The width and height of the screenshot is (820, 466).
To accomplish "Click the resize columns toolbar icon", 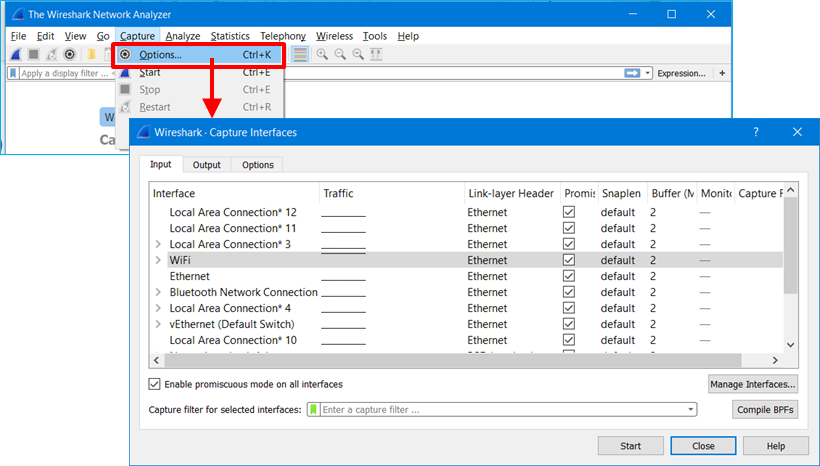I will point(376,54).
